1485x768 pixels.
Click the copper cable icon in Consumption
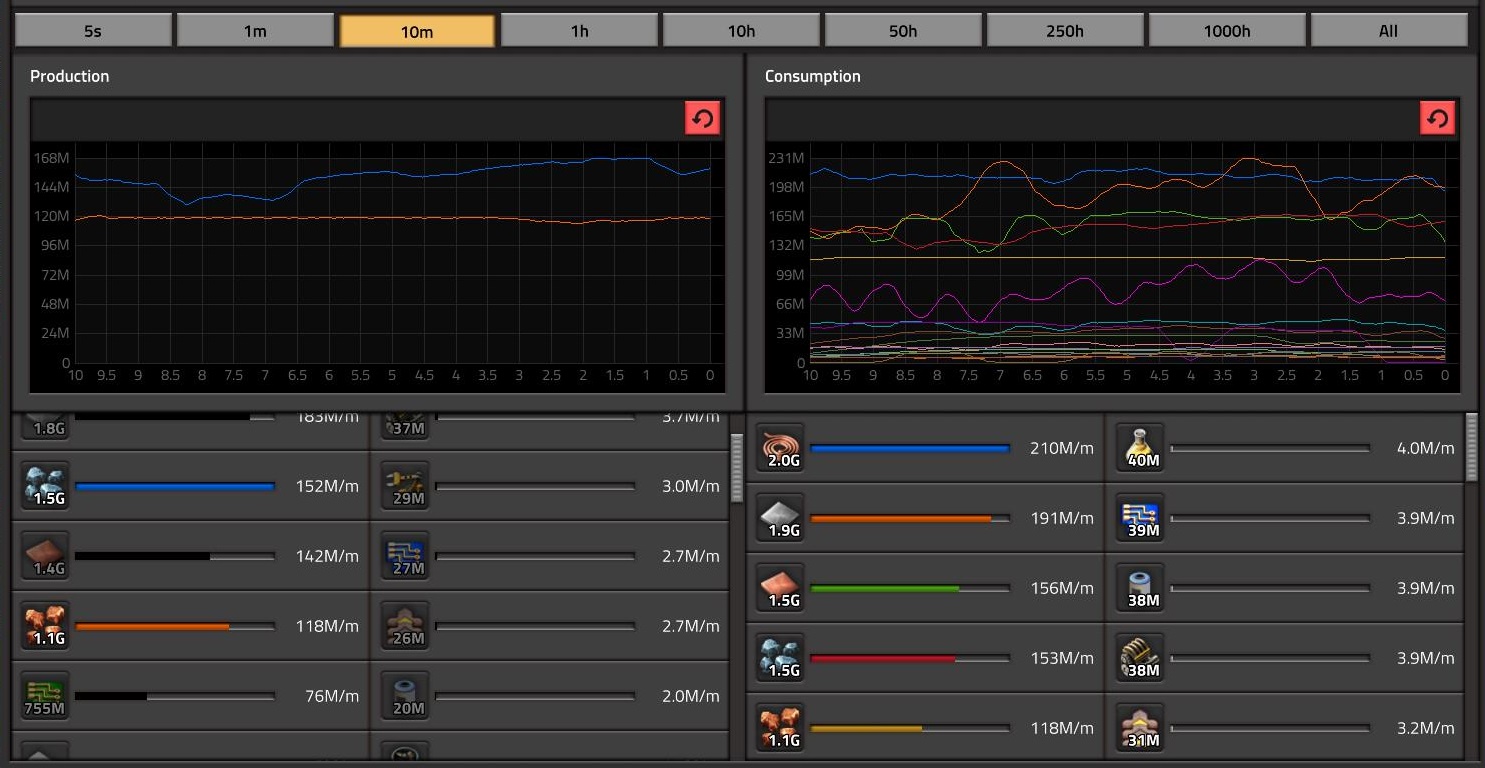pos(781,448)
